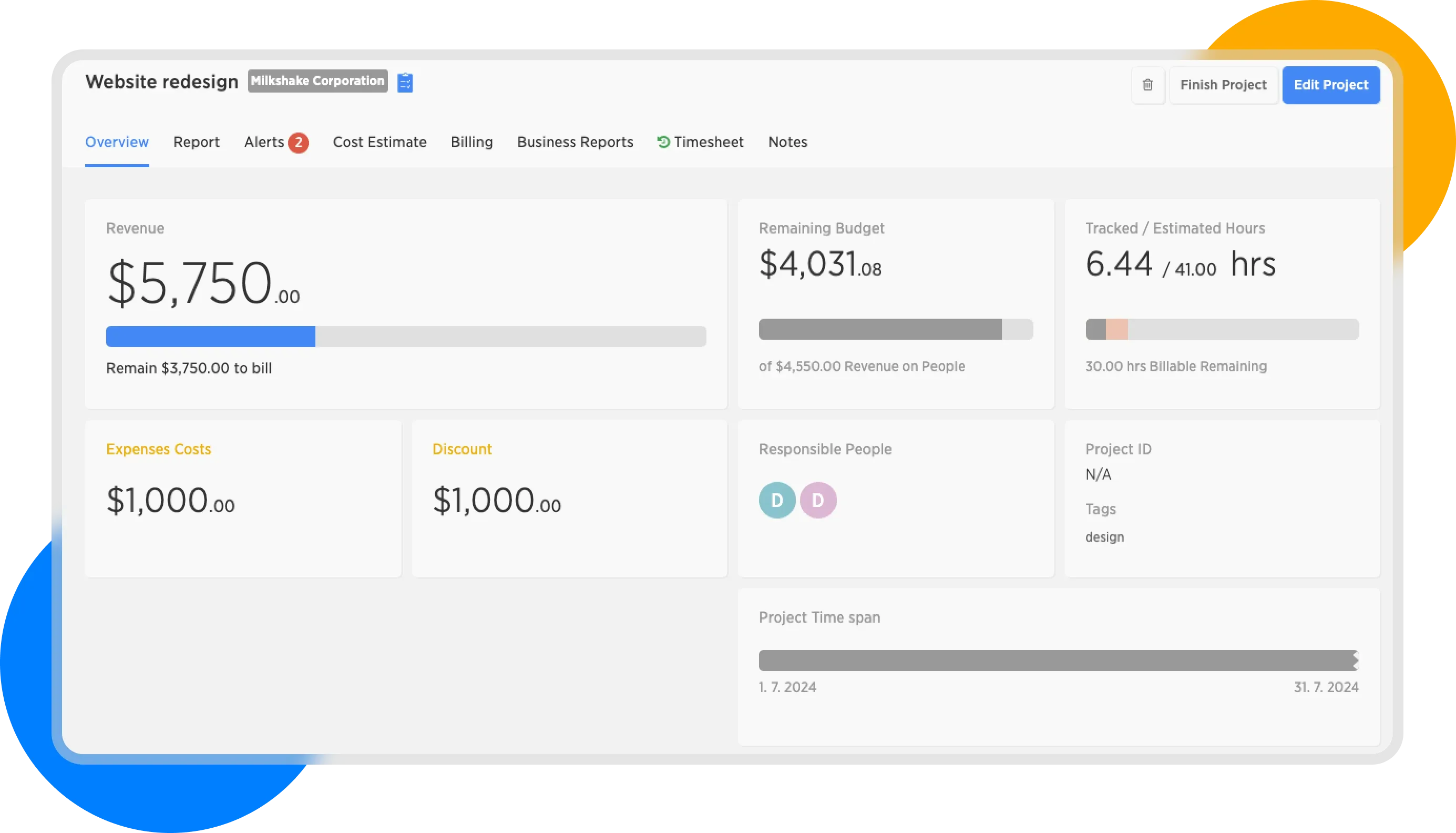Click the design tag label
This screenshot has height=833, width=1456.
(x=1104, y=537)
